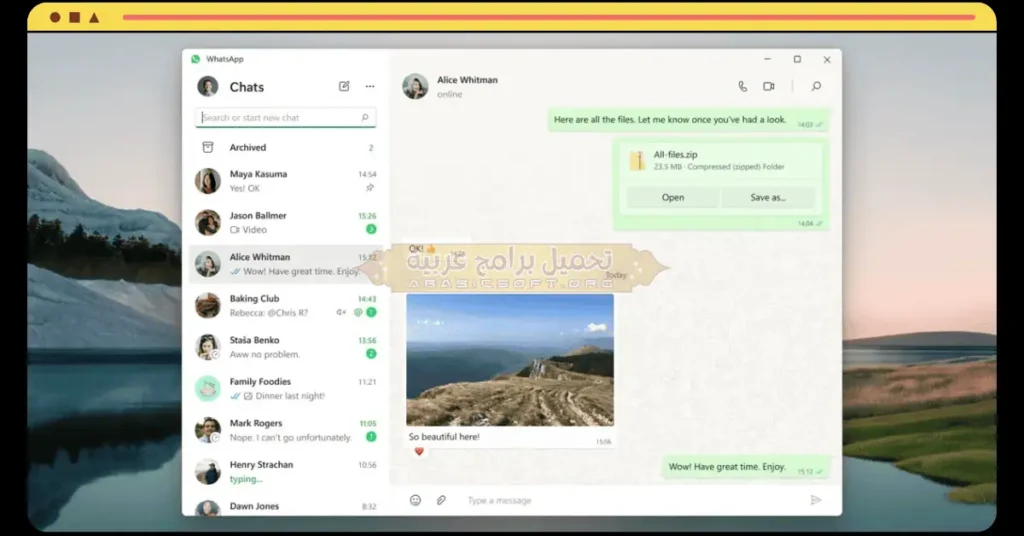Click the Archived box icon
The width and height of the screenshot is (1024, 536).
tap(208, 148)
